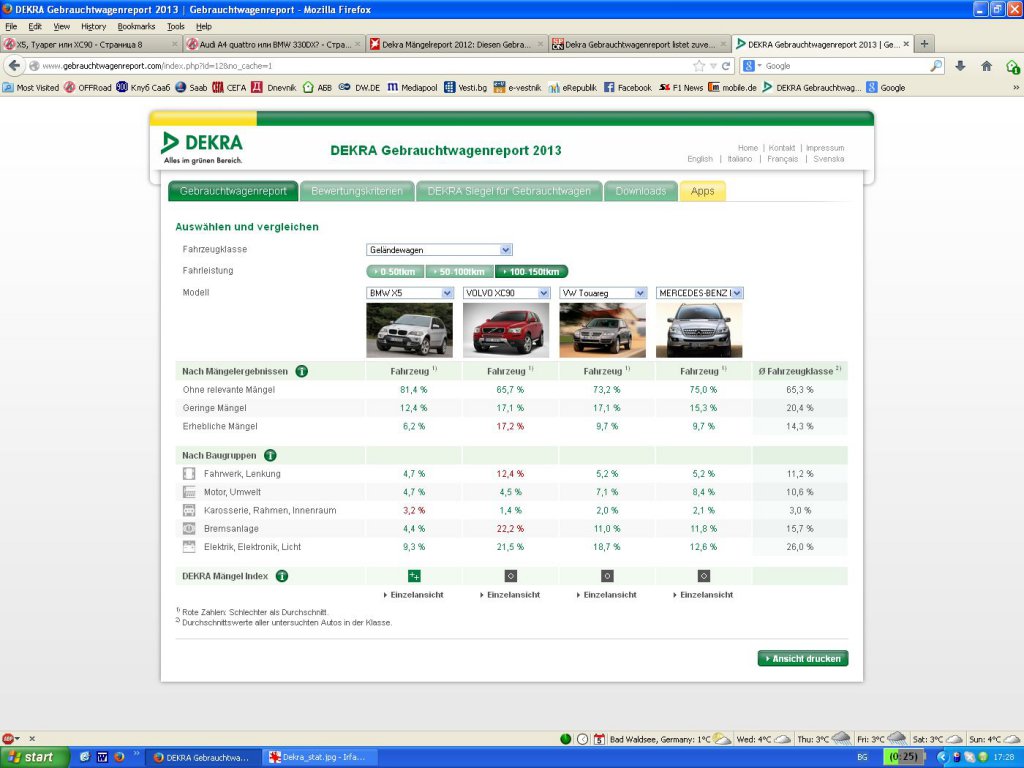This screenshot has height=768, width=1024.
Task: Click the browser back arrow button
Action: [14, 66]
